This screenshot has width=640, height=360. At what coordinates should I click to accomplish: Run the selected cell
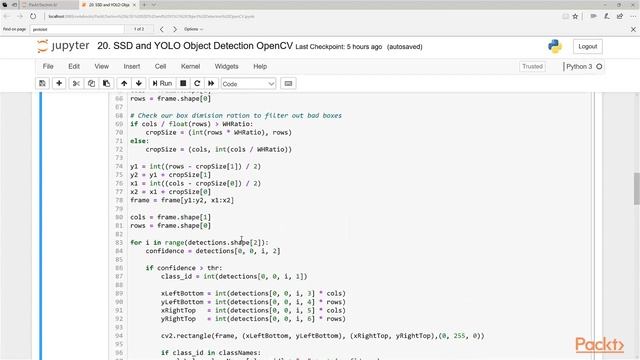point(162,83)
